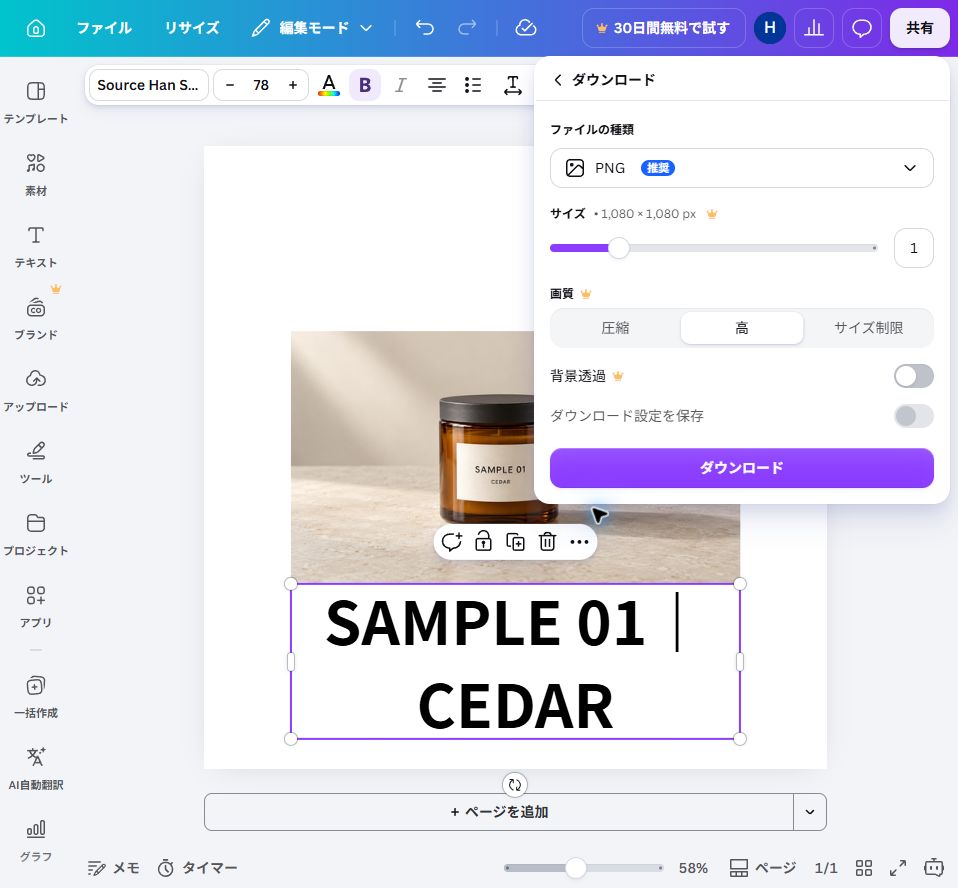Toggle bold formatting
Screen dimensions: 958x888
365,85
